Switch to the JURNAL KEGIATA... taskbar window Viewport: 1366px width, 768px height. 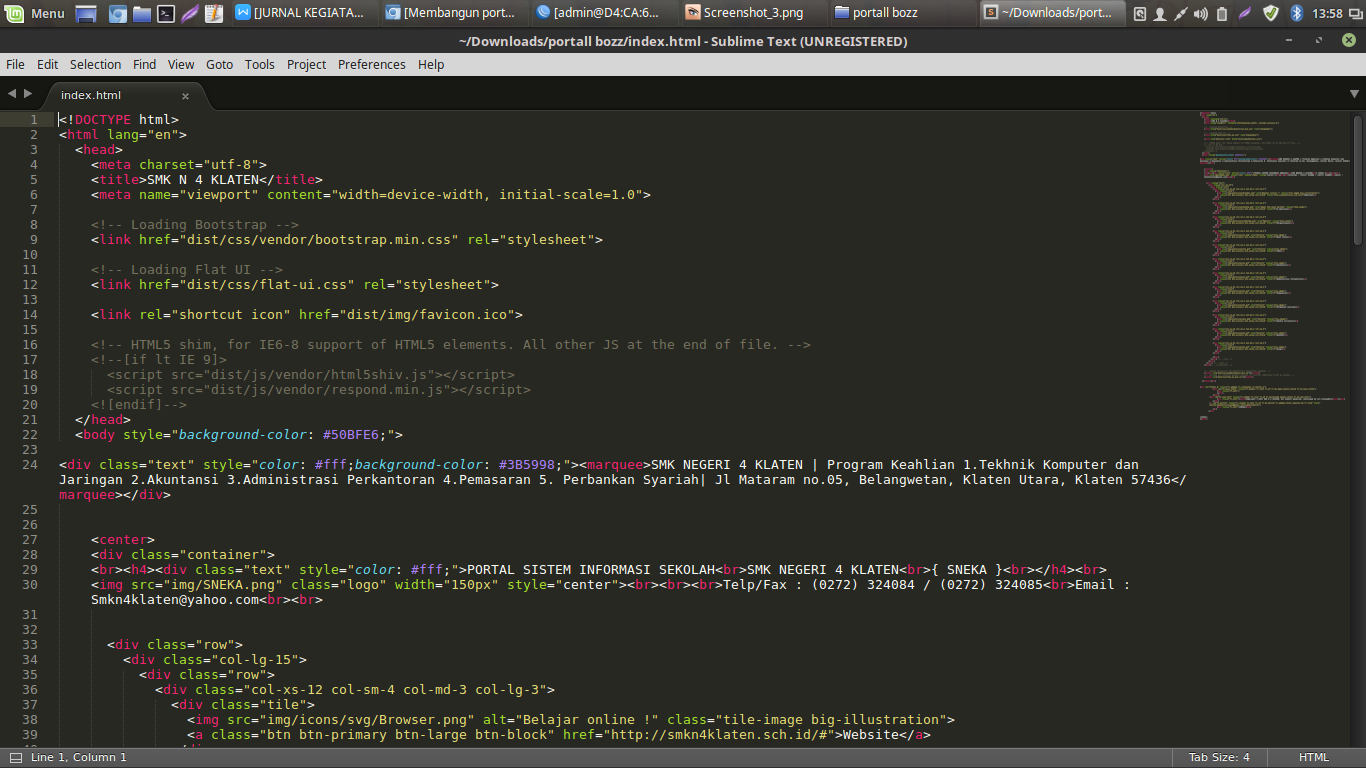point(306,13)
